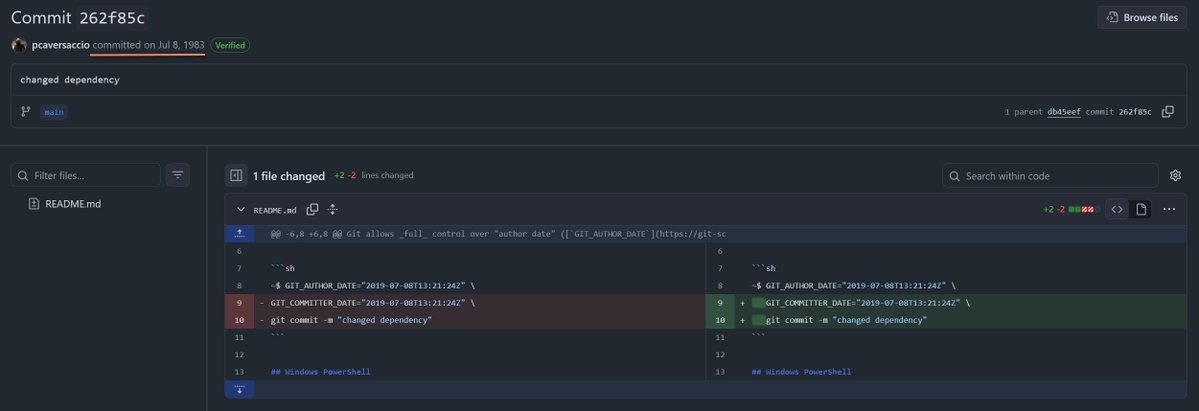Click the git branch icon beside main
This screenshot has height=411, width=1199.
pyautogui.click(x=26, y=112)
